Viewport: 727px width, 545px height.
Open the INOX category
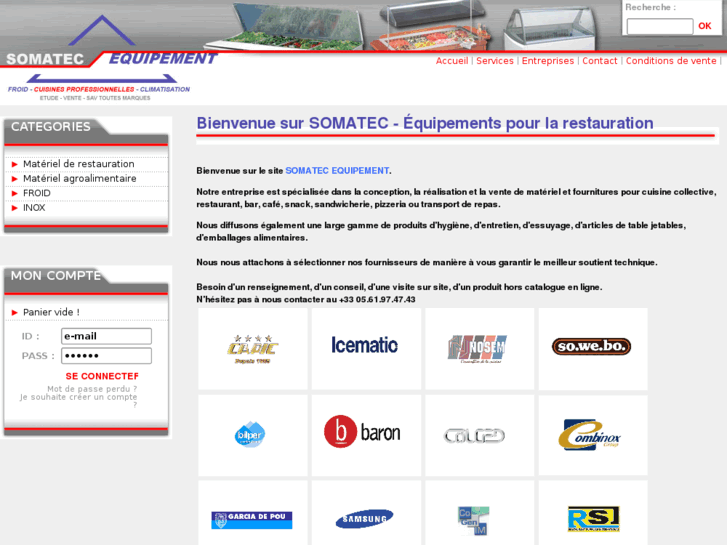coord(34,208)
